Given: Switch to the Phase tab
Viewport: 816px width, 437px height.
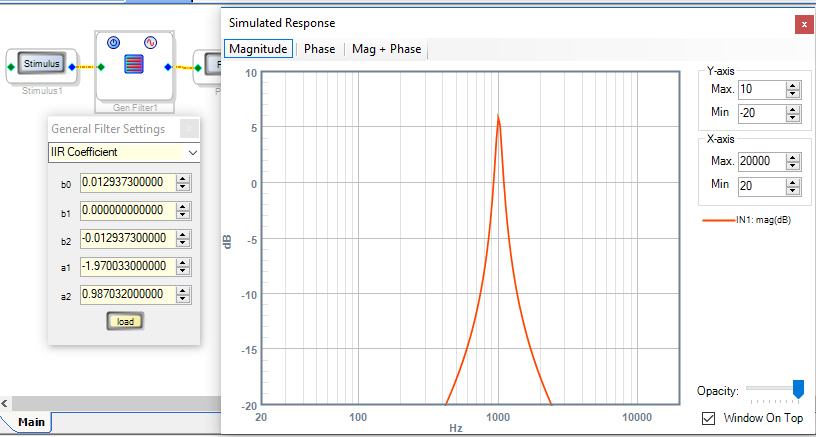Looking at the screenshot, I should coord(320,49).
